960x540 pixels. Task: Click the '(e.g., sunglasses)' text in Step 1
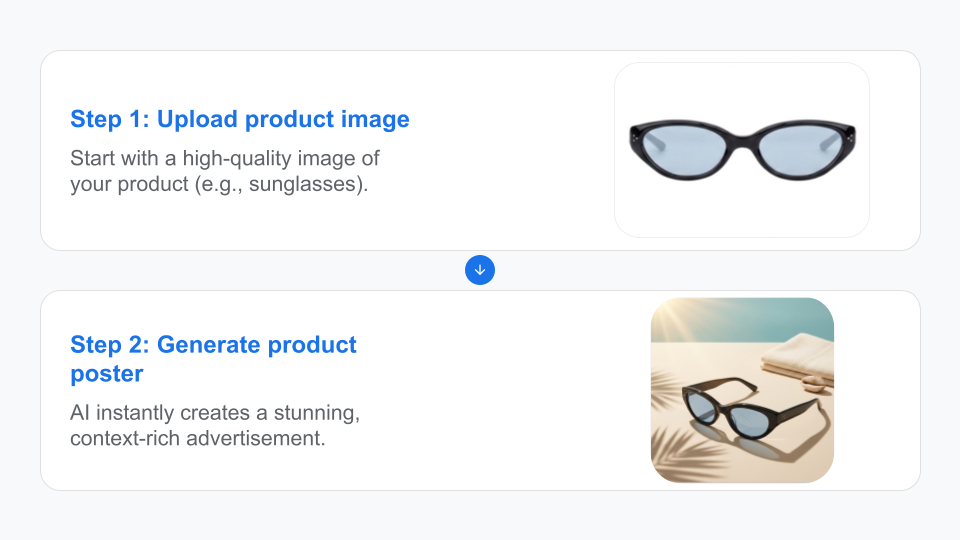point(281,184)
